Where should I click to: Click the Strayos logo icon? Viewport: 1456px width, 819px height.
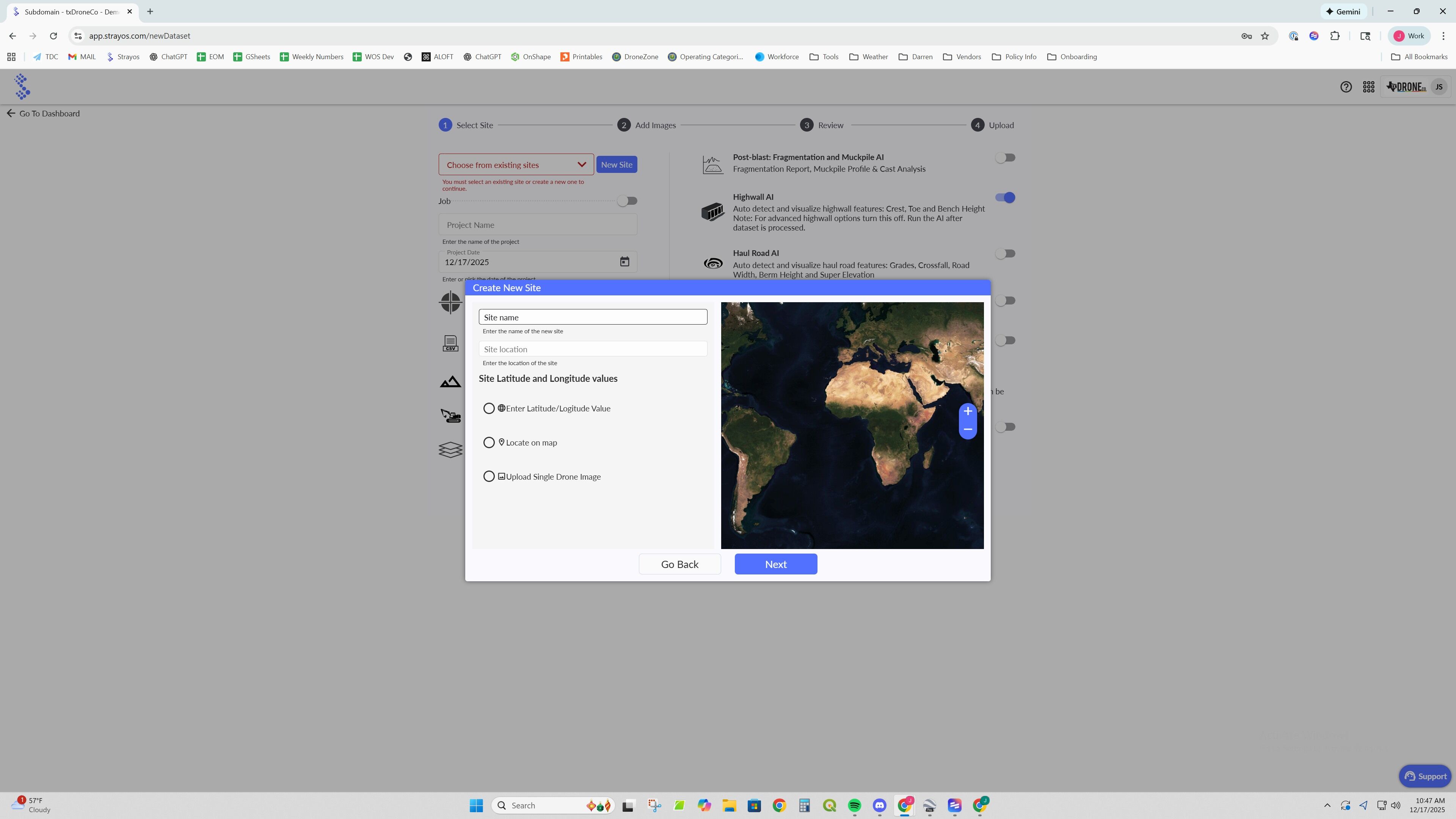[x=22, y=86]
